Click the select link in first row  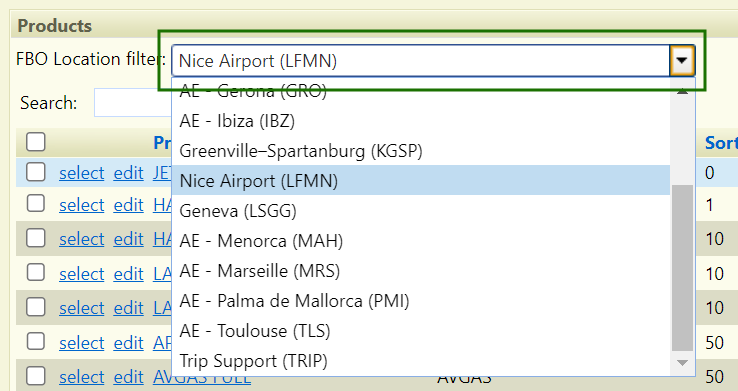[81, 173]
